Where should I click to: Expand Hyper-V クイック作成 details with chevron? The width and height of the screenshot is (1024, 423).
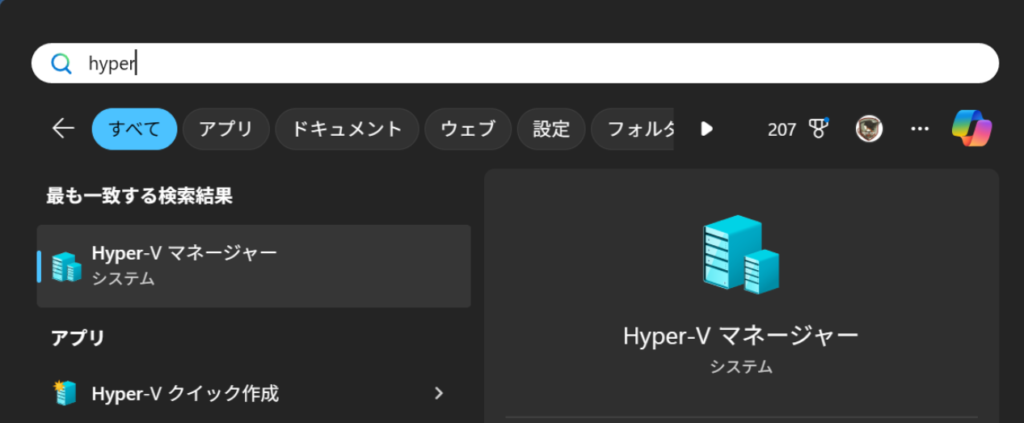(439, 393)
